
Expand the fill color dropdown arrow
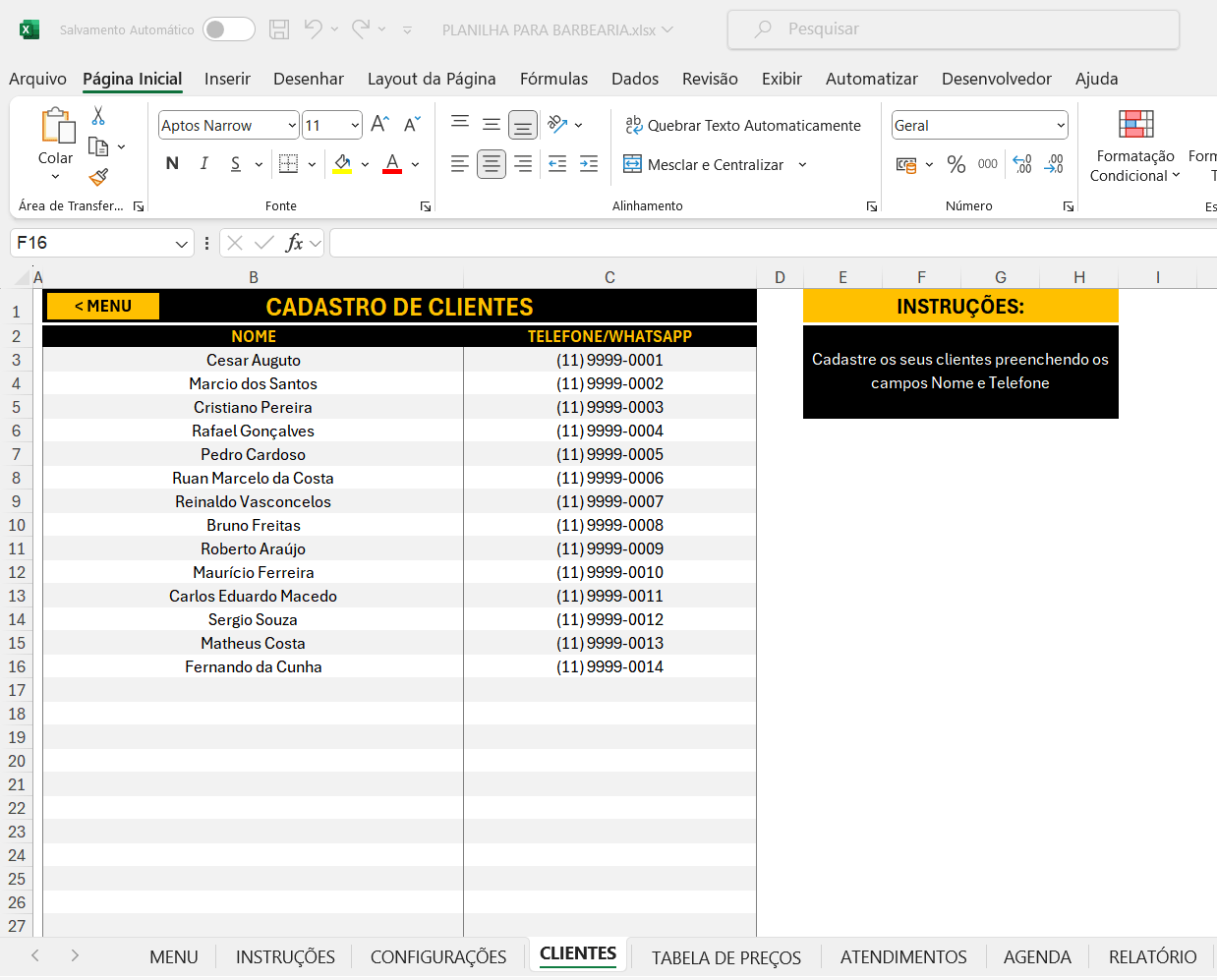coord(365,164)
